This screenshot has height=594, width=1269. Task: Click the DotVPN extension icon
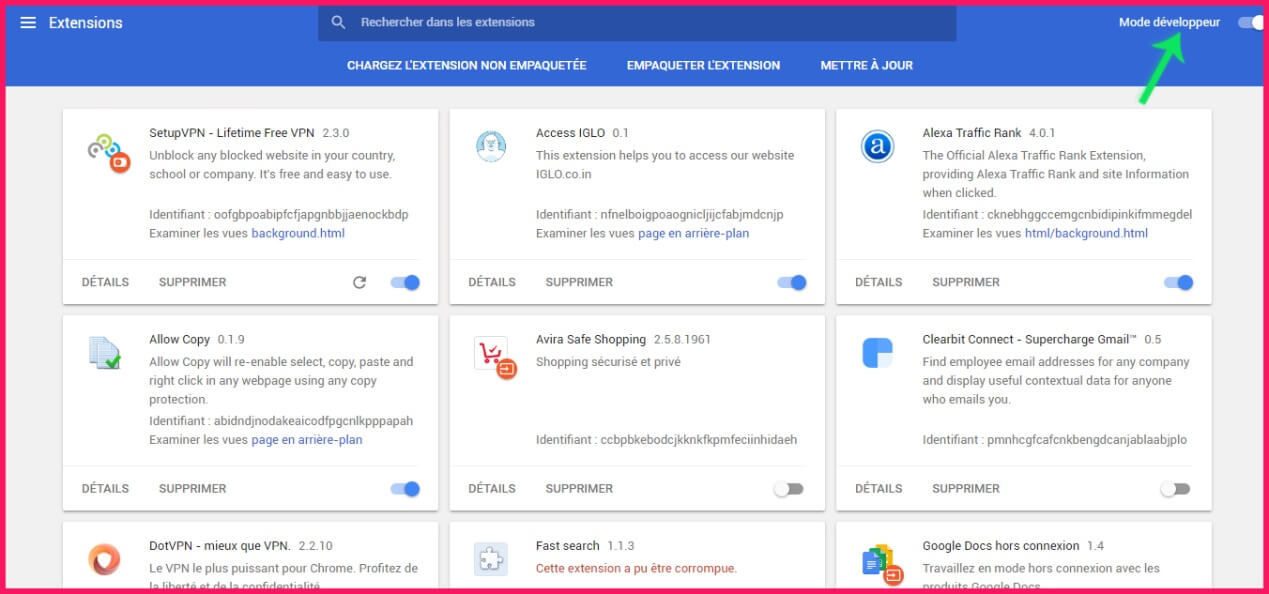(x=104, y=559)
